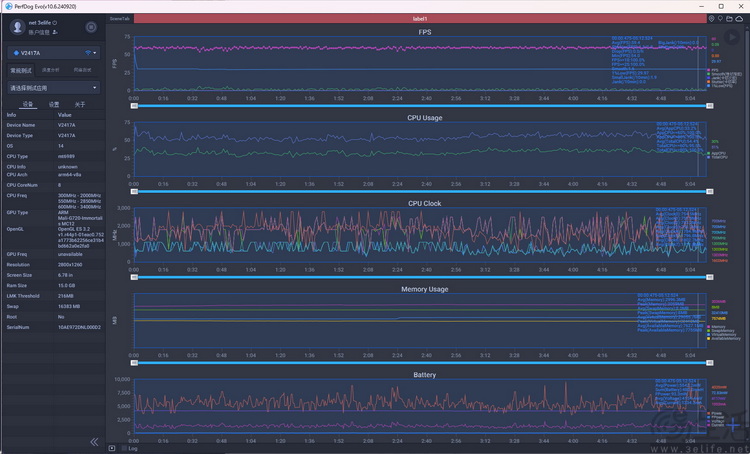750x454 pixels.
Task: Open the local records folder icon
Action: [x=729, y=19]
